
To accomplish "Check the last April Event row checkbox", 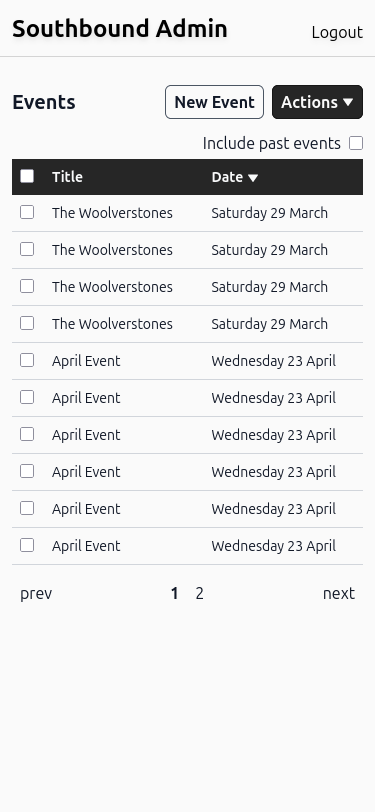I will click(27, 545).
